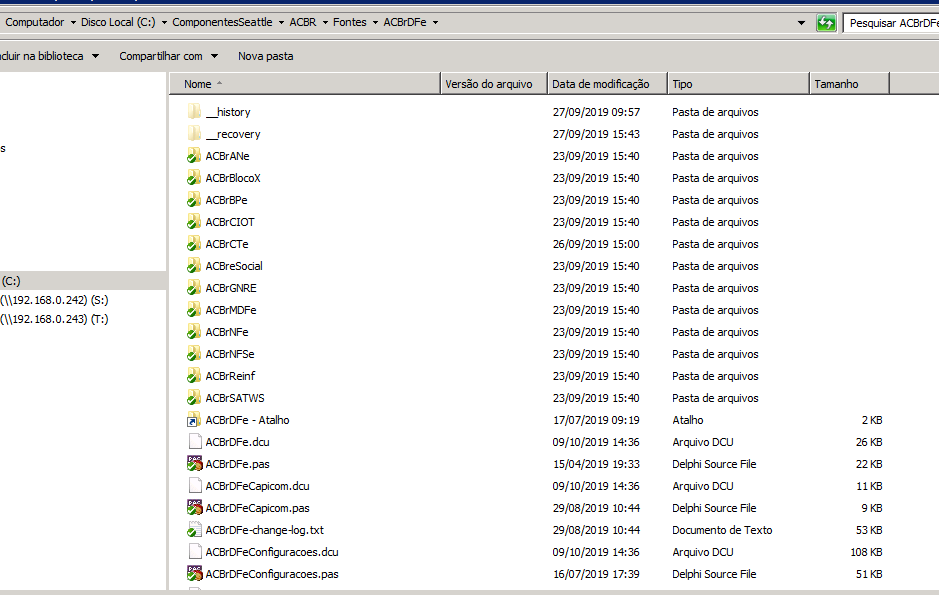Select the ACBrDFe-change-log.txt file icon
The width and height of the screenshot is (939, 599).
194,530
